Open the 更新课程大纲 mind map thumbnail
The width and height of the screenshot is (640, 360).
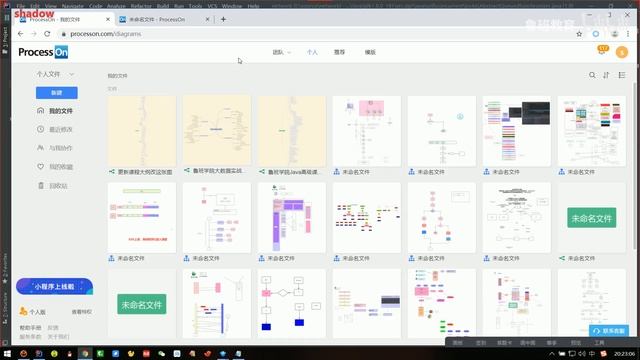point(142,131)
